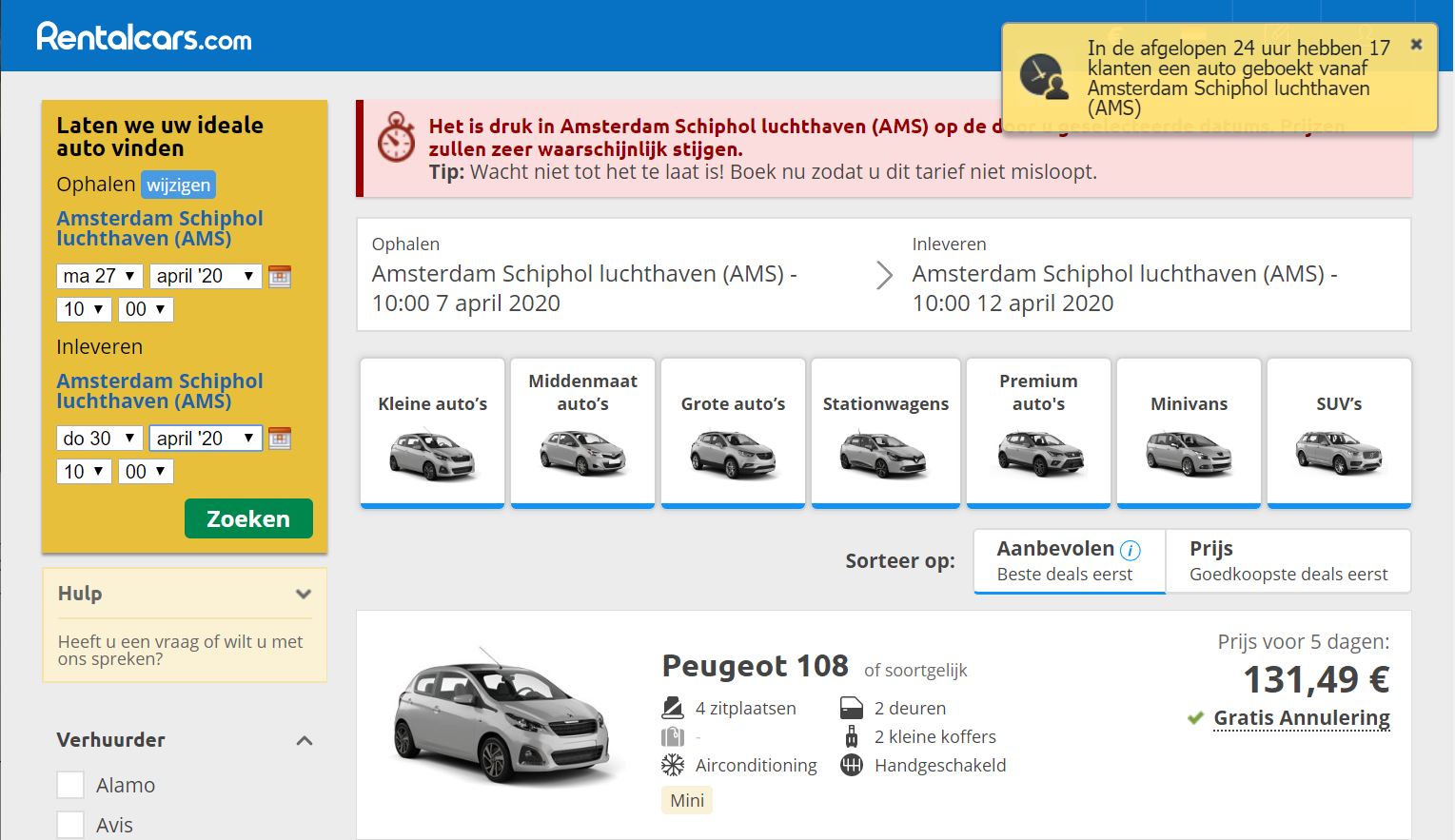The image size is (1455, 840).
Task: Click the seats icon beside 4 zitplaatsen
Action: 673,708
